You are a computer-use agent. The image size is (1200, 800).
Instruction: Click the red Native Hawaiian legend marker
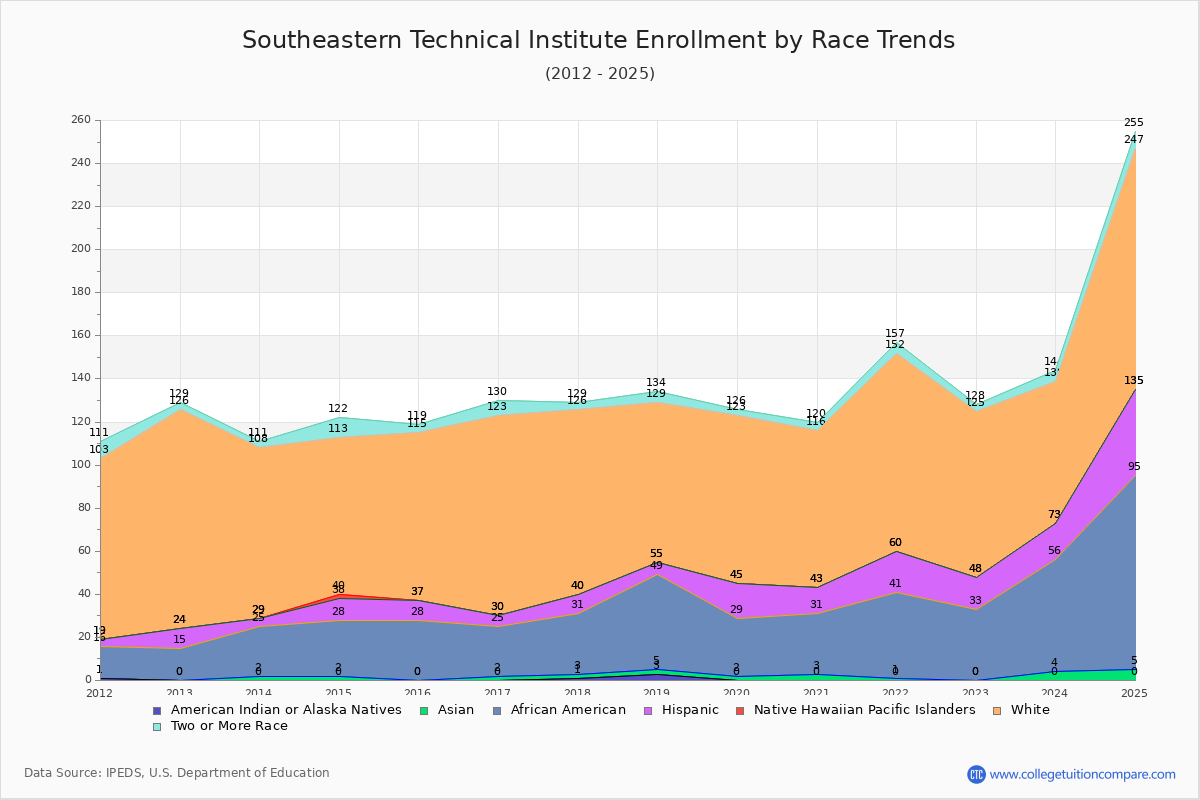pyautogui.click(x=740, y=710)
